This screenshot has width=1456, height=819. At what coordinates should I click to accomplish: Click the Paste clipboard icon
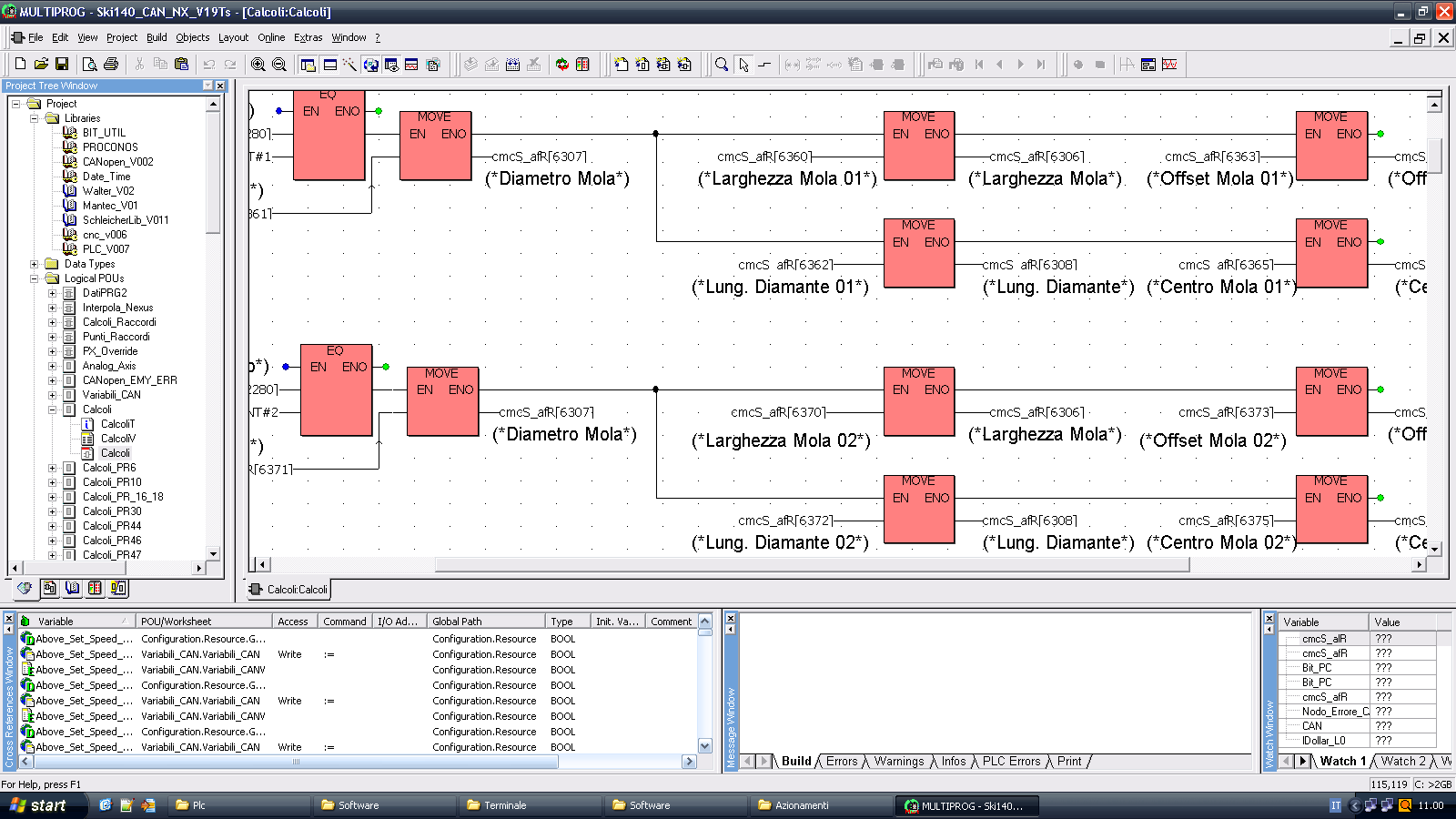(x=181, y=65)
